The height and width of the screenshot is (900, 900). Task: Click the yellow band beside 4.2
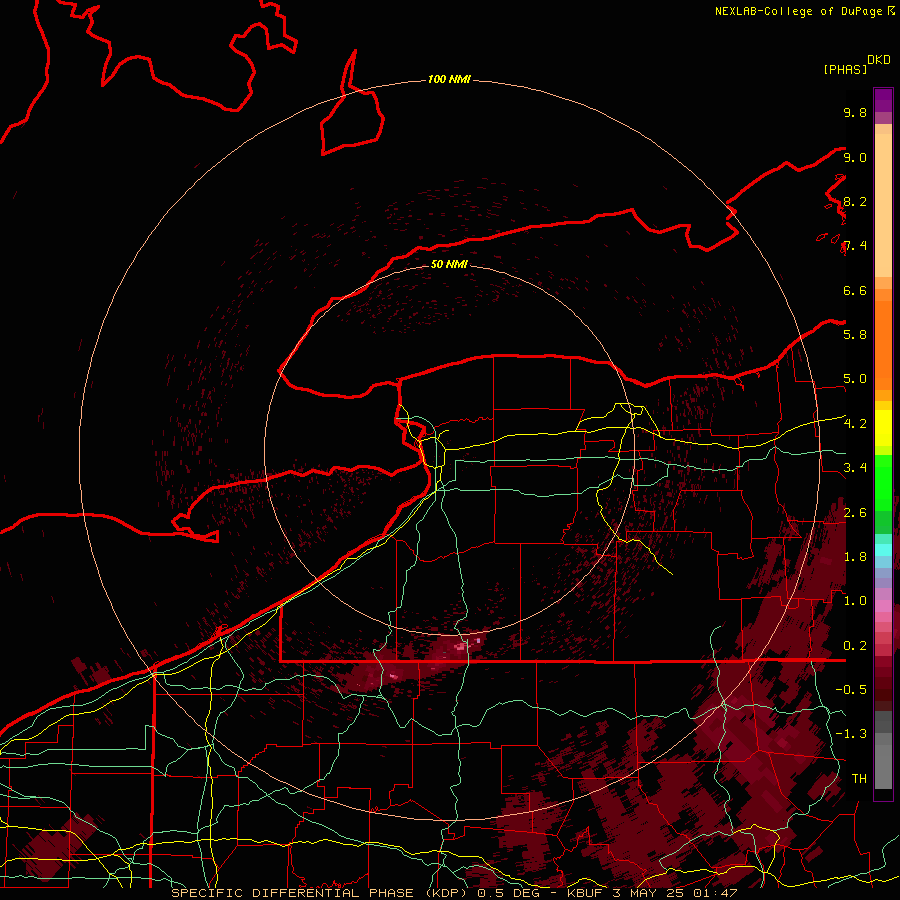pyautogui.click(x=883, y=428)
